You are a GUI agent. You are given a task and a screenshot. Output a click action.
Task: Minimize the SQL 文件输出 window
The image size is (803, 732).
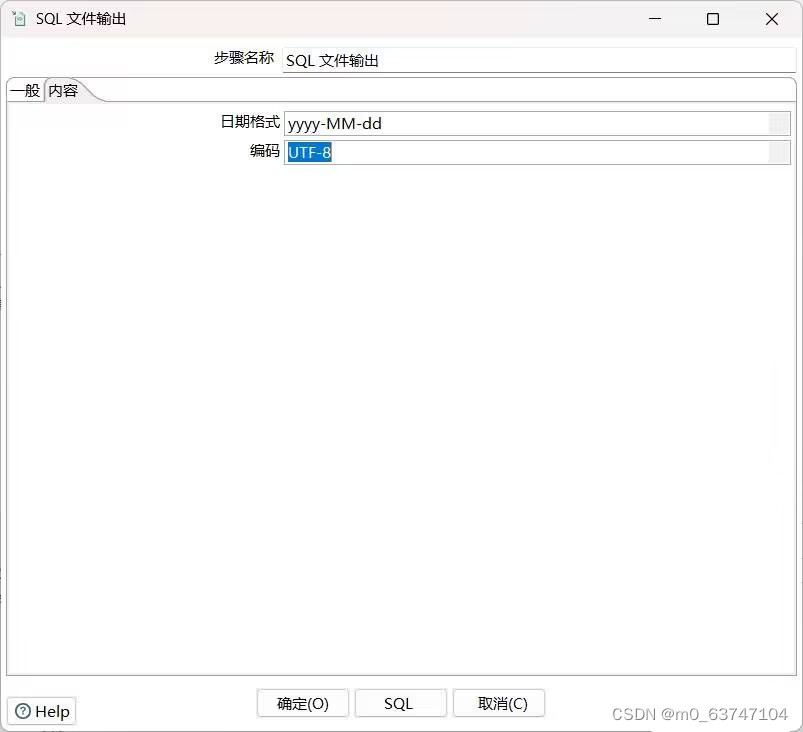pyautogui.click(x=654, y=19)
